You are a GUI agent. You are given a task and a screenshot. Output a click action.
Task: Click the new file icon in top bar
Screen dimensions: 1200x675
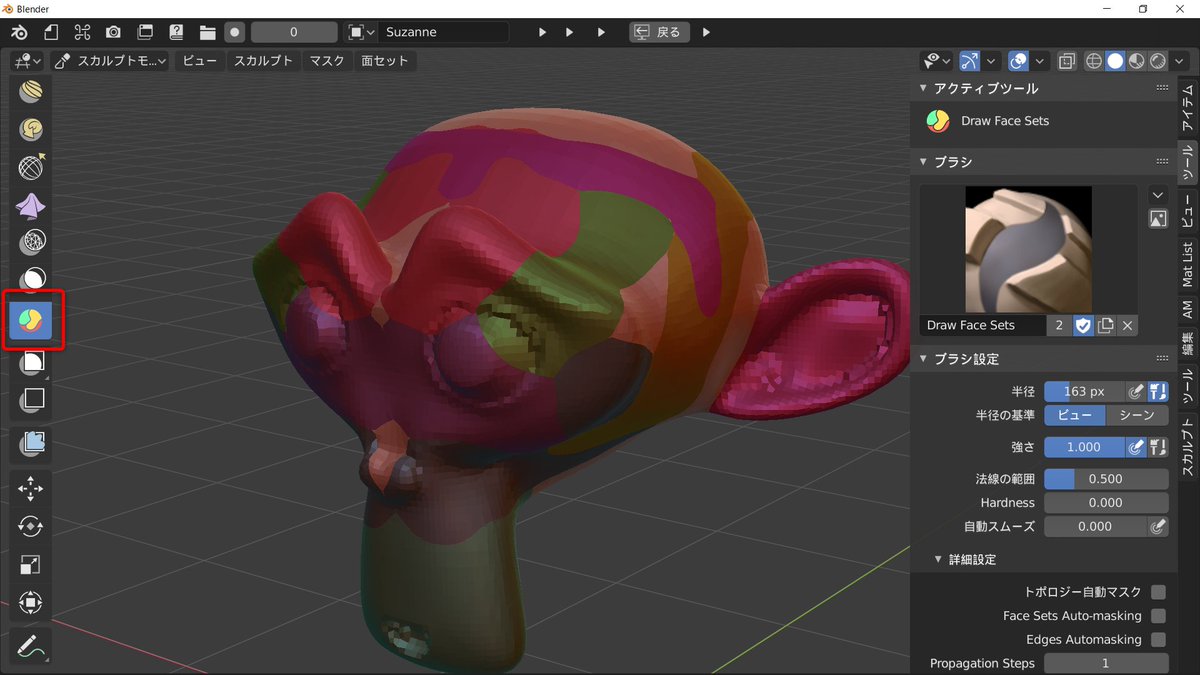pyautogui.click(x=51, y=32)
